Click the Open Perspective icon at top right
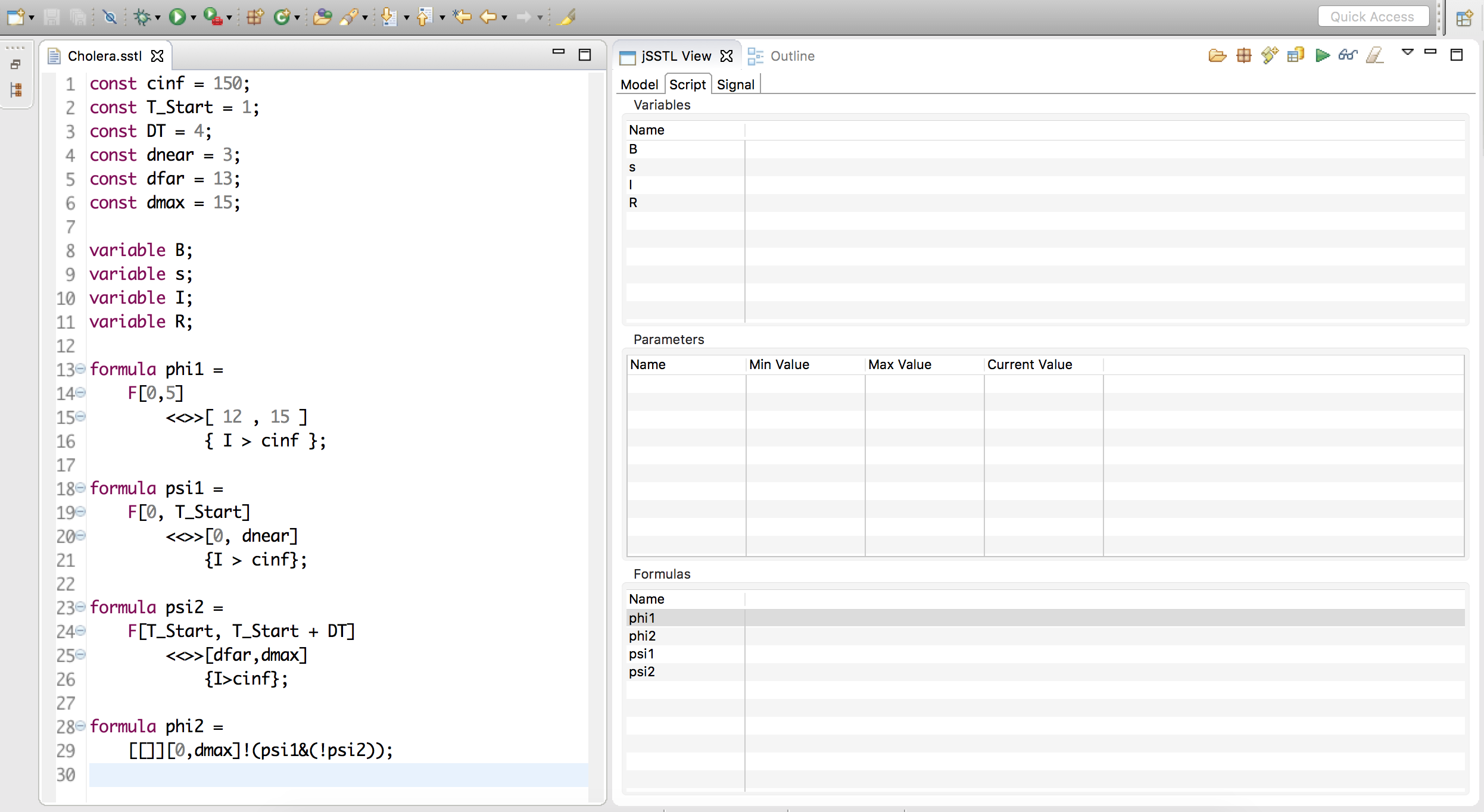 pos(1464,18)
